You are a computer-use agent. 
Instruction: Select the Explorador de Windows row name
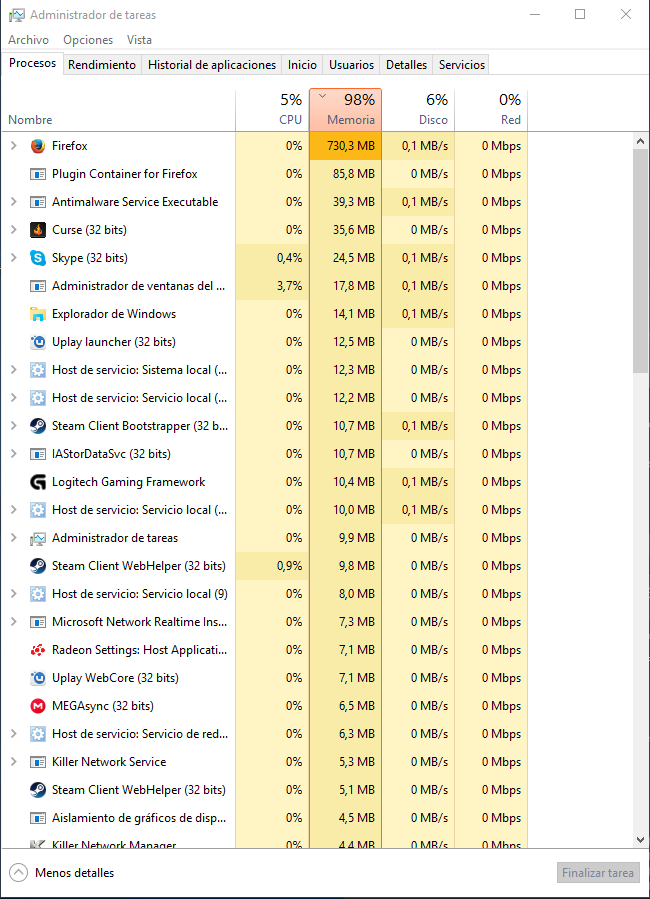(x=113, y=314)
